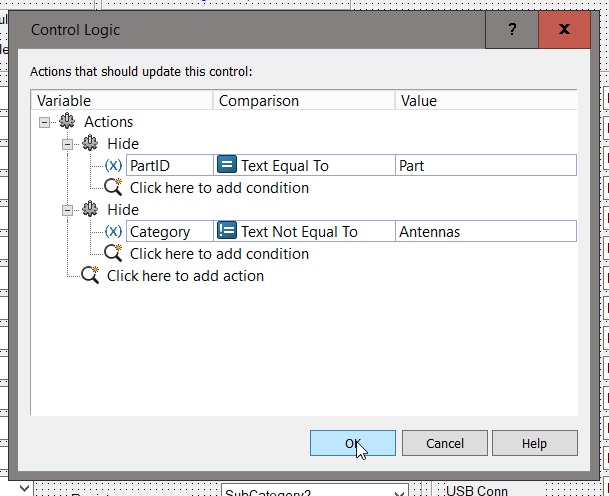Cancel the Control Logic dialog
The height and width of the screenshot is (496, 609).
pos(445,443)
